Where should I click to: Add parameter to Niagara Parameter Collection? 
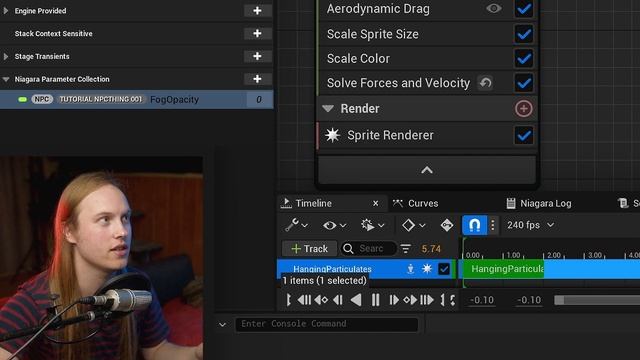tap(257, 79)
